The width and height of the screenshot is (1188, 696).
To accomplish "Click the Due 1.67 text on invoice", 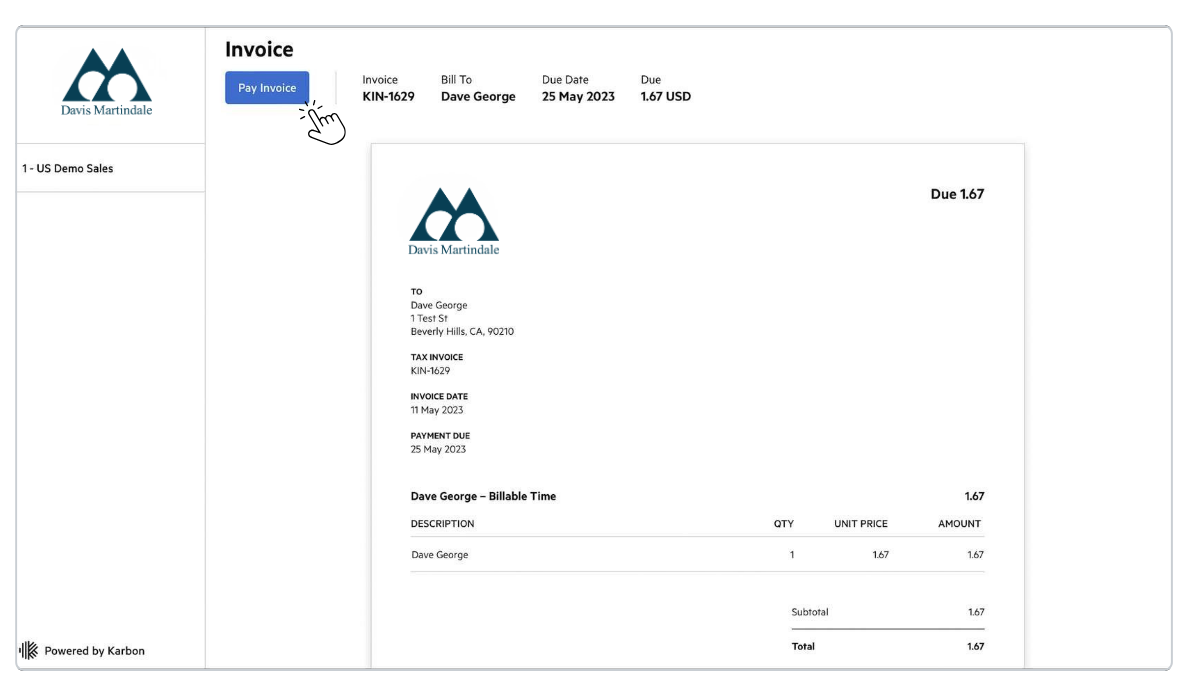I will [x=957, y=194].
